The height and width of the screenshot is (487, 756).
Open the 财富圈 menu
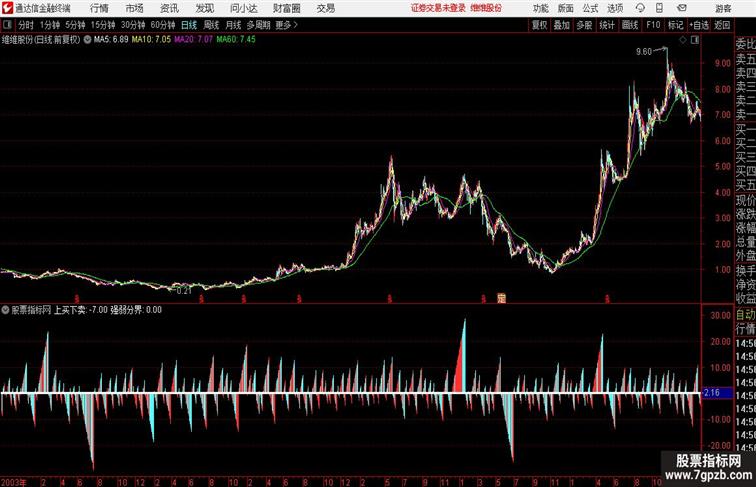pos(287,8)
